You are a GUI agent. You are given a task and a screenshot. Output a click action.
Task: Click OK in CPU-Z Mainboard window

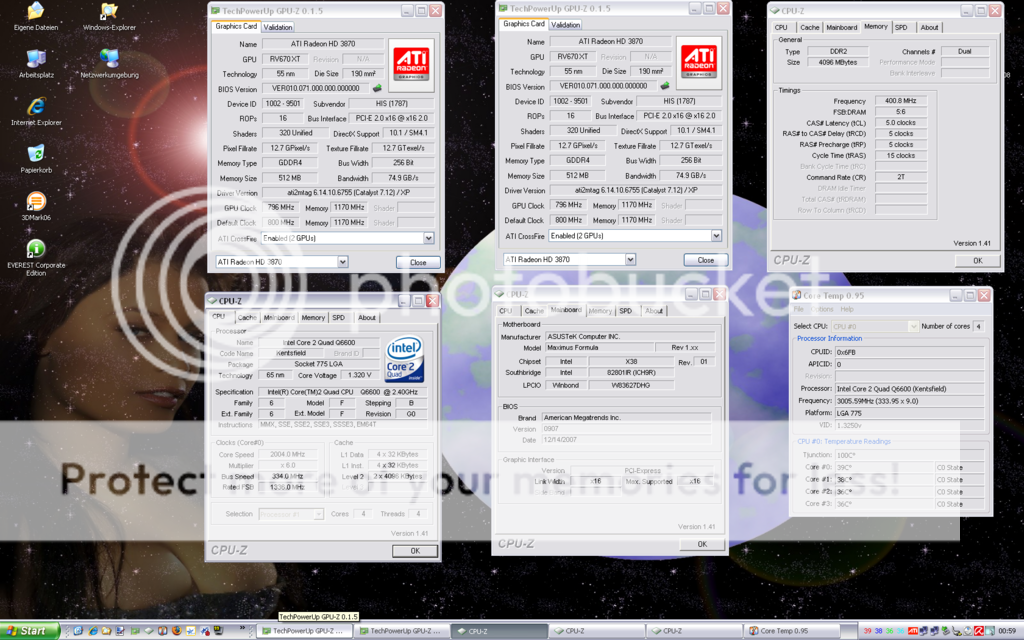(702, 543)
